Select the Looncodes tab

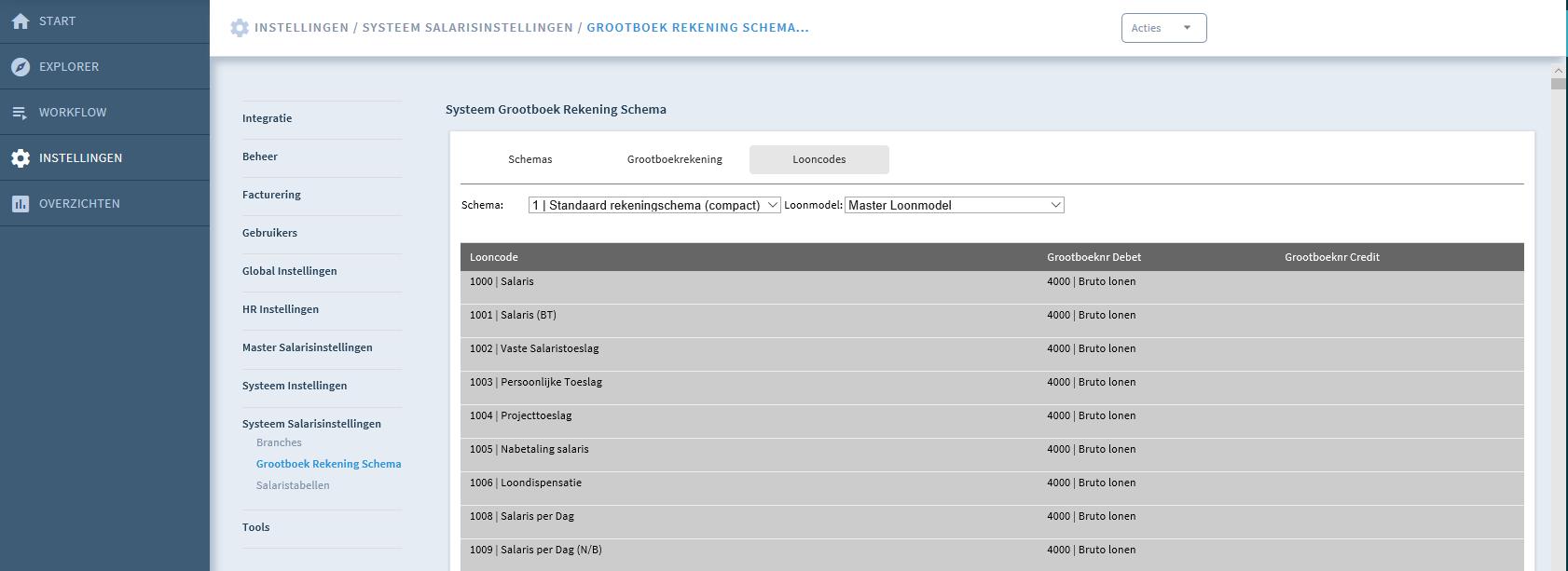coord(819,159)
